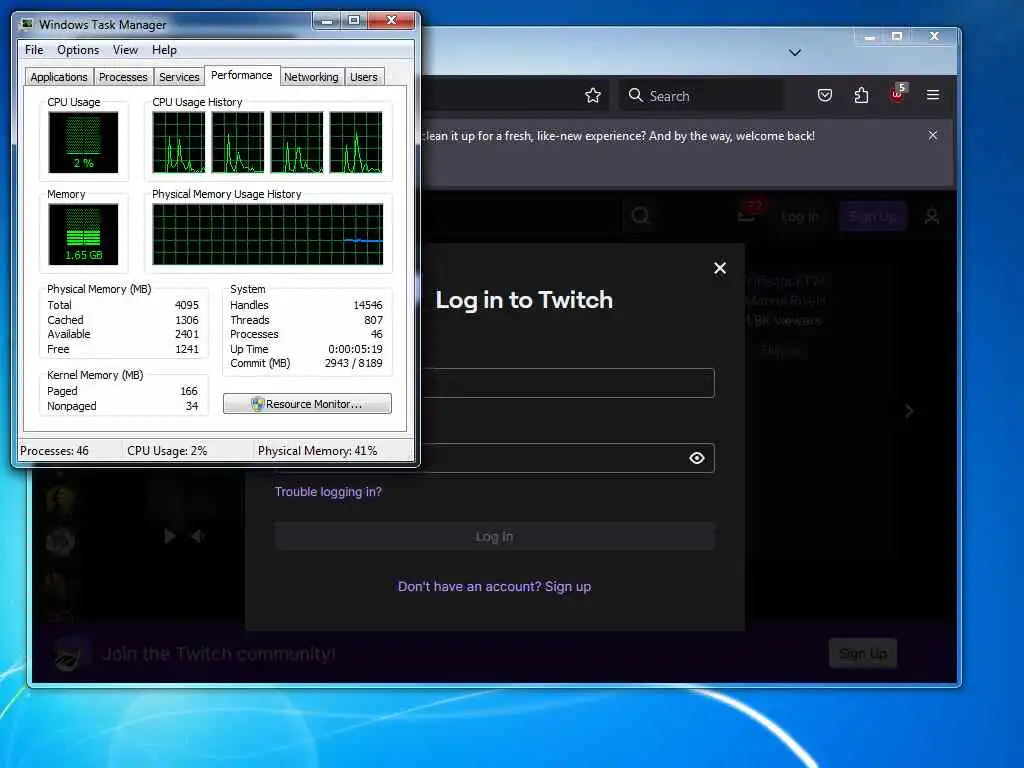This screenshot has height=768, width=1024.
Task: Expand the Firefox tab list chevron
Action: (x=795, y=52)
